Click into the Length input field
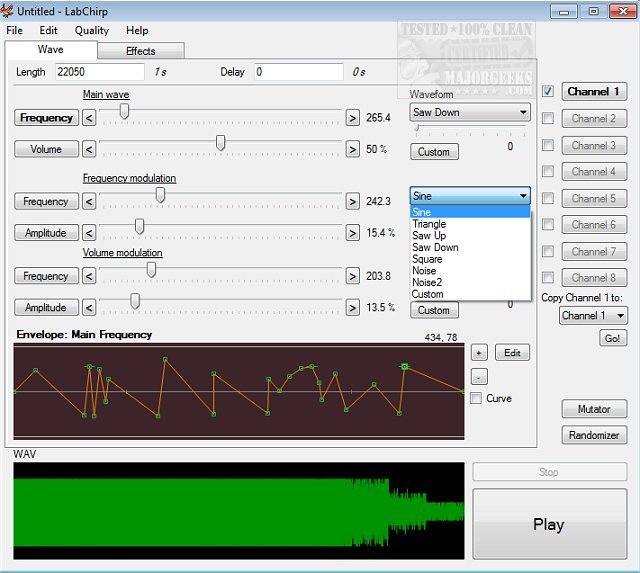 click(98, 72)
